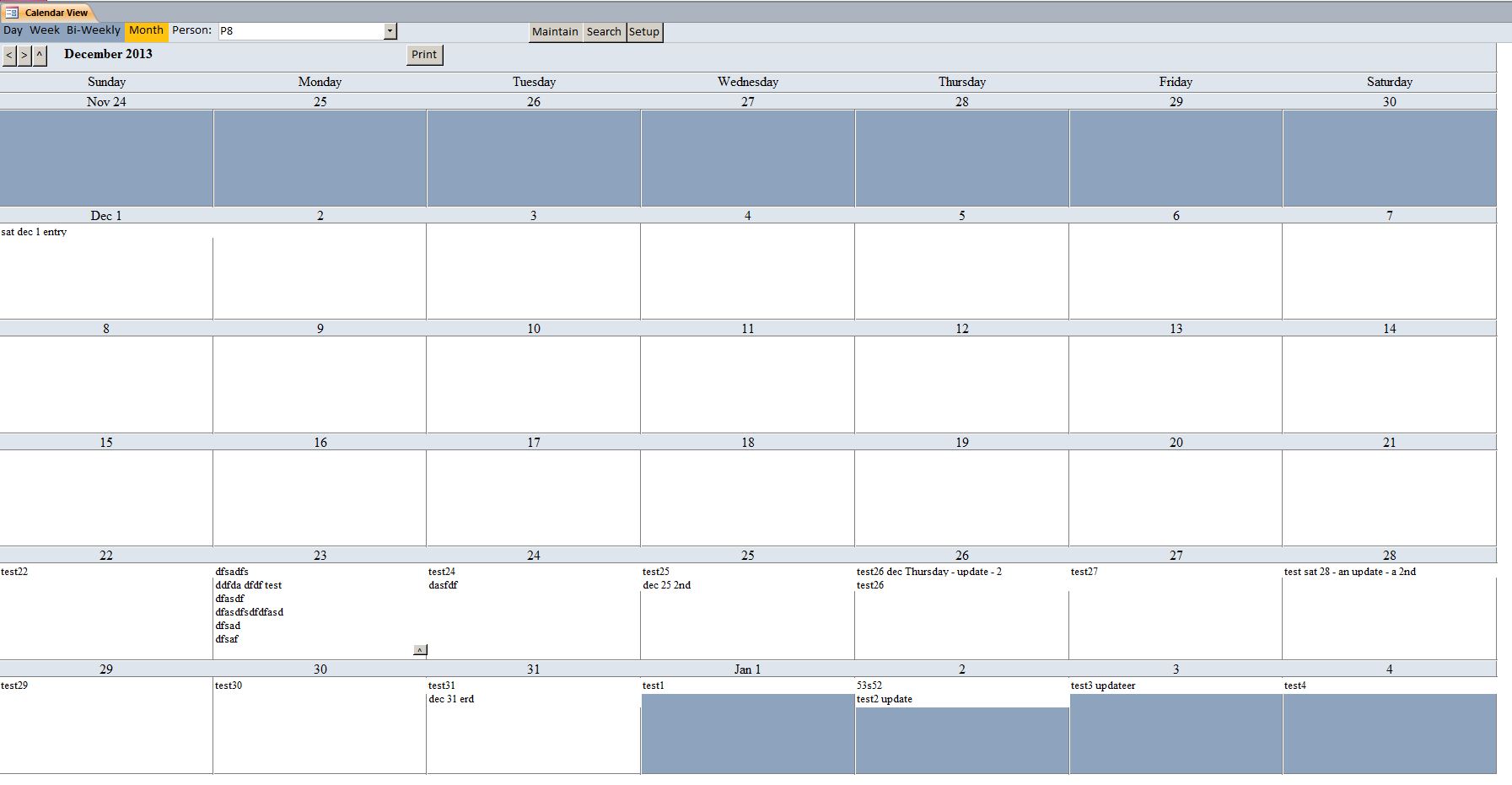The width and height of the screenshot is (1512, 785).
Task: Open the Search screen
Action: click(604, 31)
